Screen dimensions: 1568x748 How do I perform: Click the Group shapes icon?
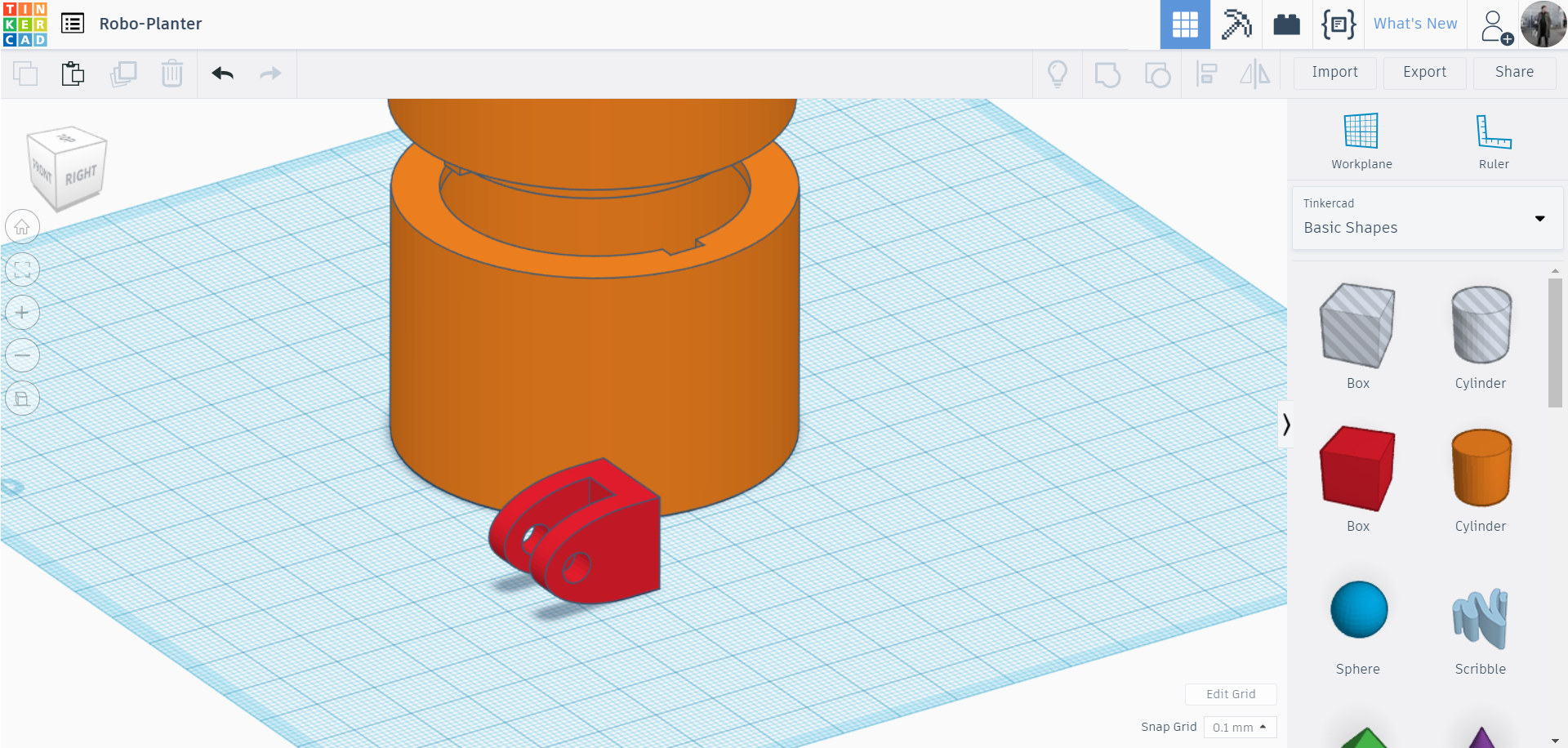pyautogui.click(x=1107, y=74)
